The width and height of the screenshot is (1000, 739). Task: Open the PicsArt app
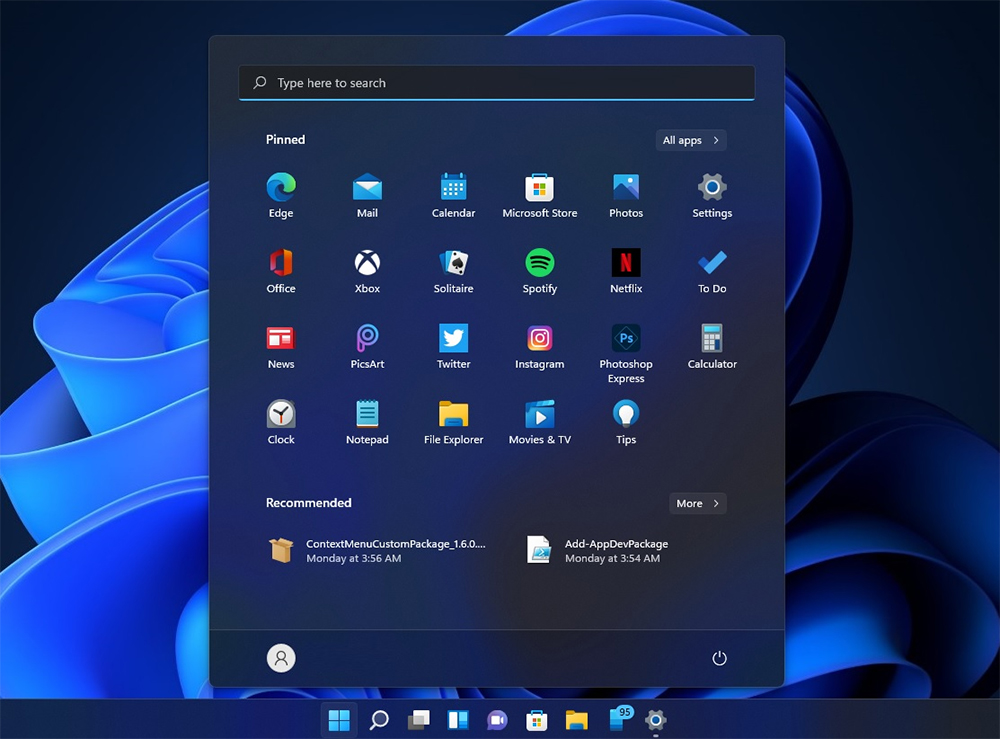pyautogui.click(x=367, y=340)
